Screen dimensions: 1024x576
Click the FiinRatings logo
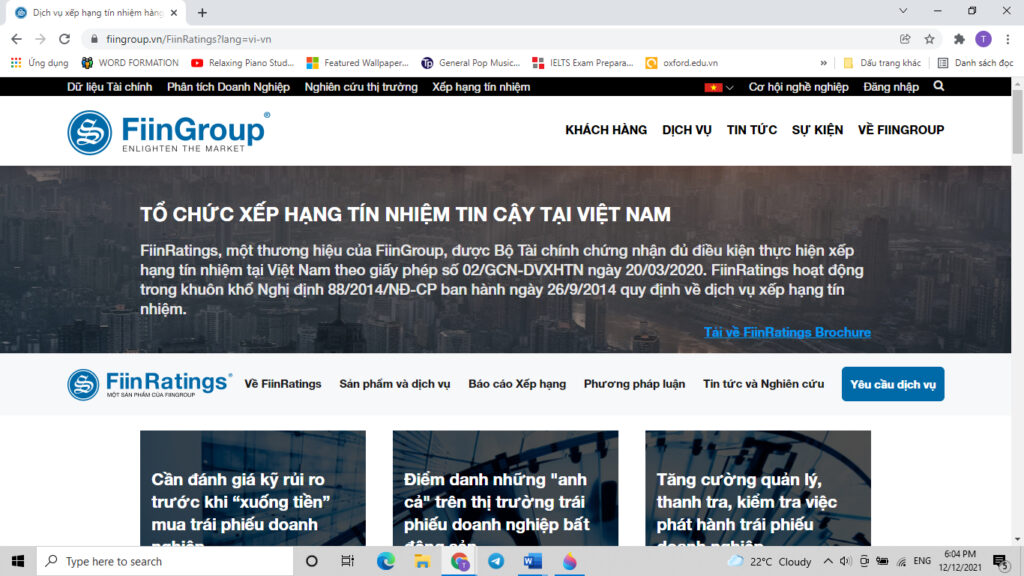tap(150, 384)
